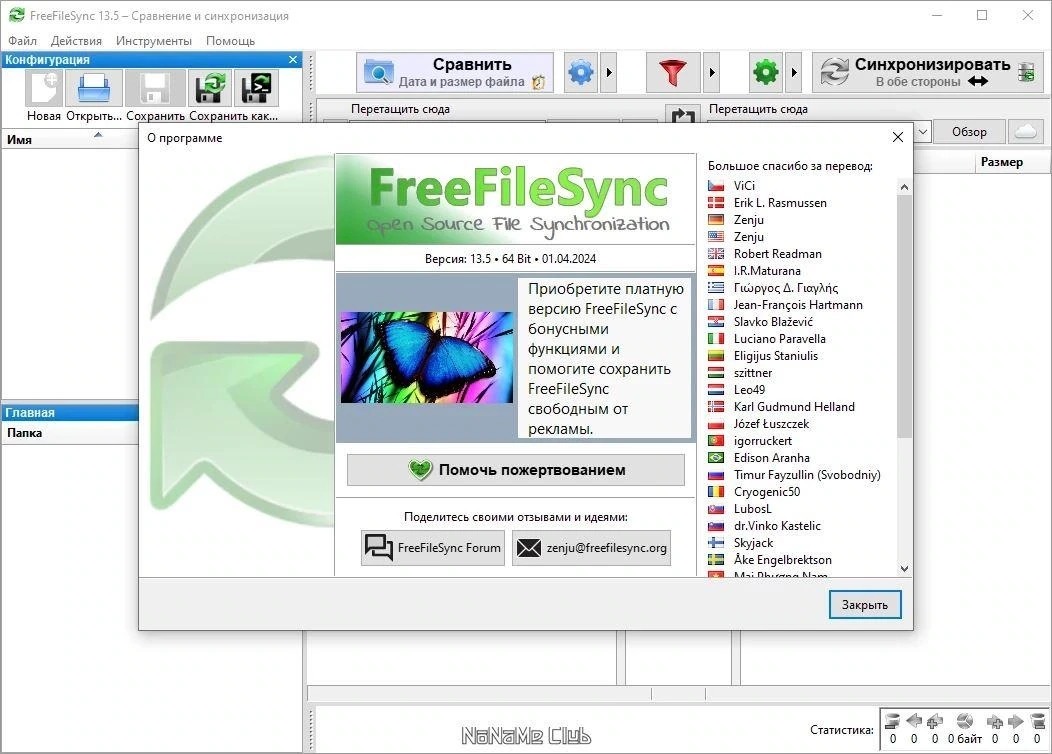
Task: Select Edison Aranha entry
Action: (x=772, y=457)
